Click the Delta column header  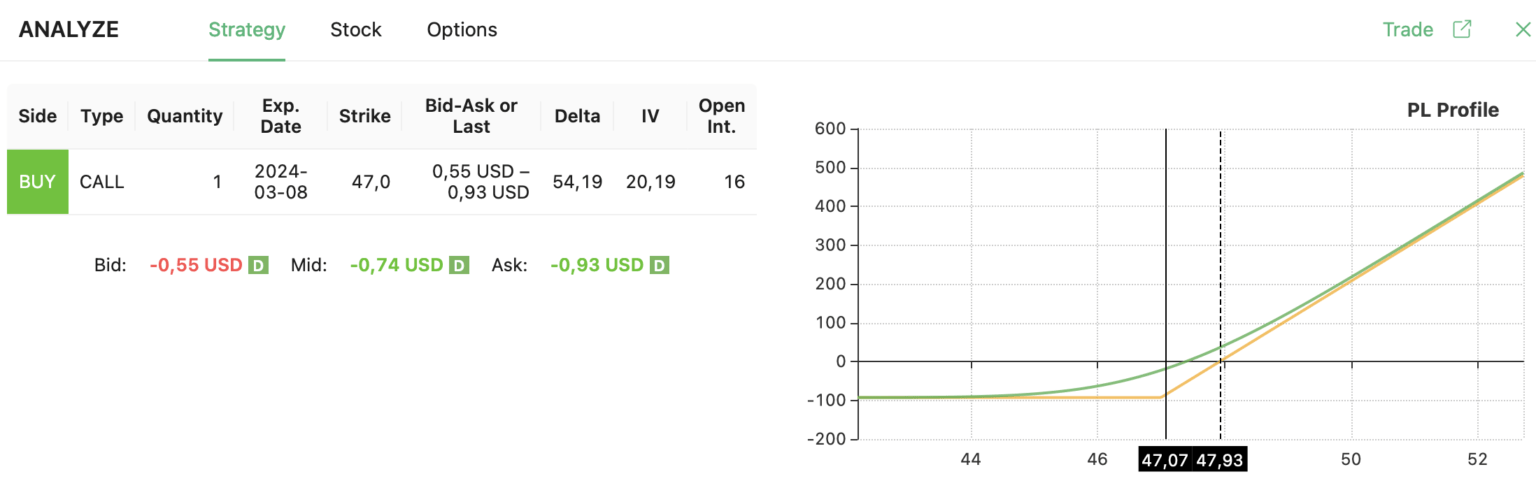(577, 116)
